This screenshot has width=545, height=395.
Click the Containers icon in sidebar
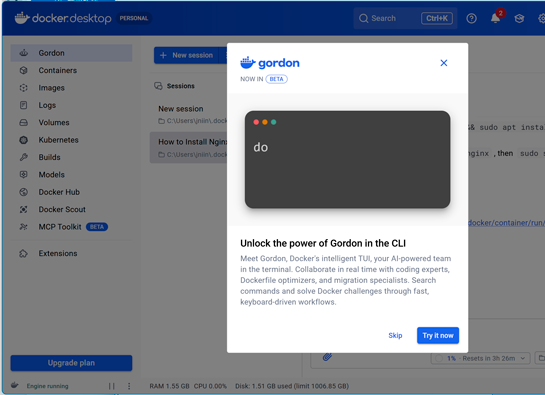coord(23,70)
